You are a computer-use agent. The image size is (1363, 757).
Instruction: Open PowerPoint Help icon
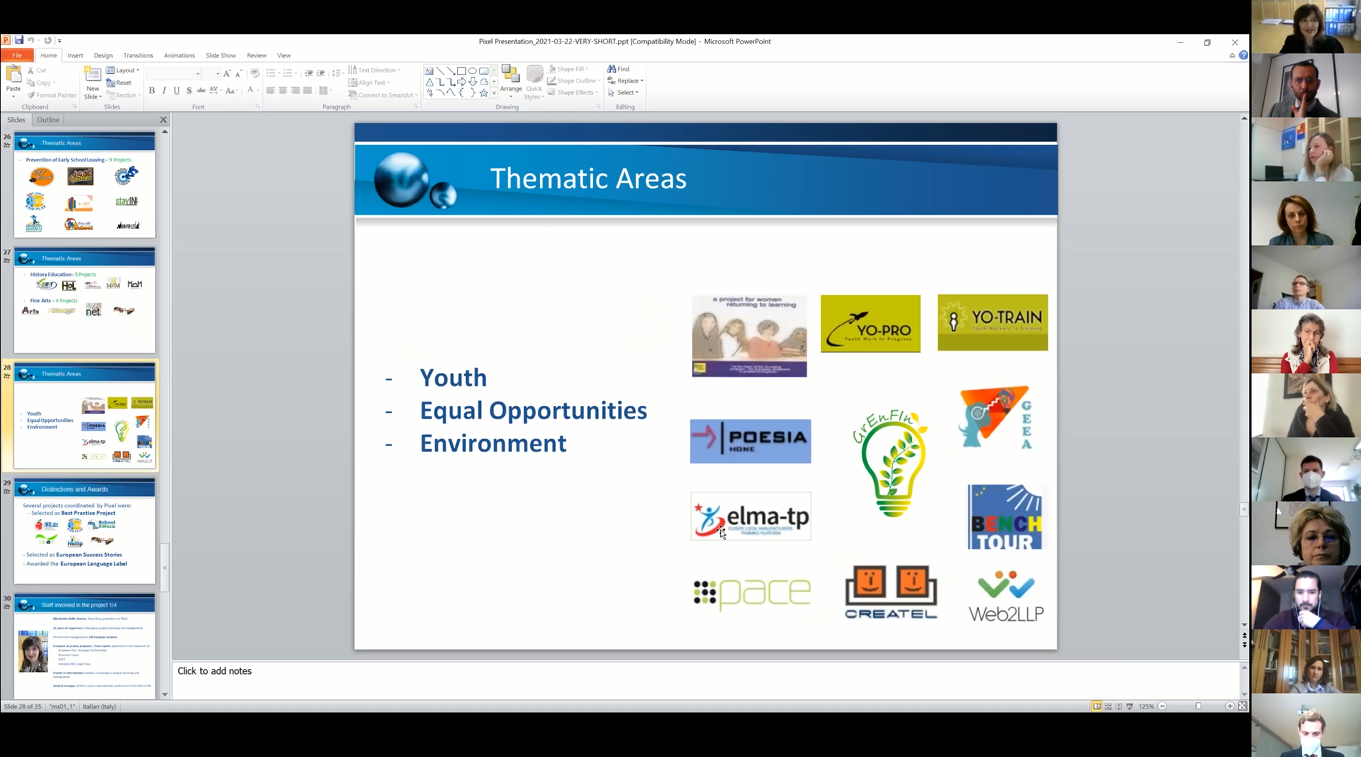coord(1243,55)
